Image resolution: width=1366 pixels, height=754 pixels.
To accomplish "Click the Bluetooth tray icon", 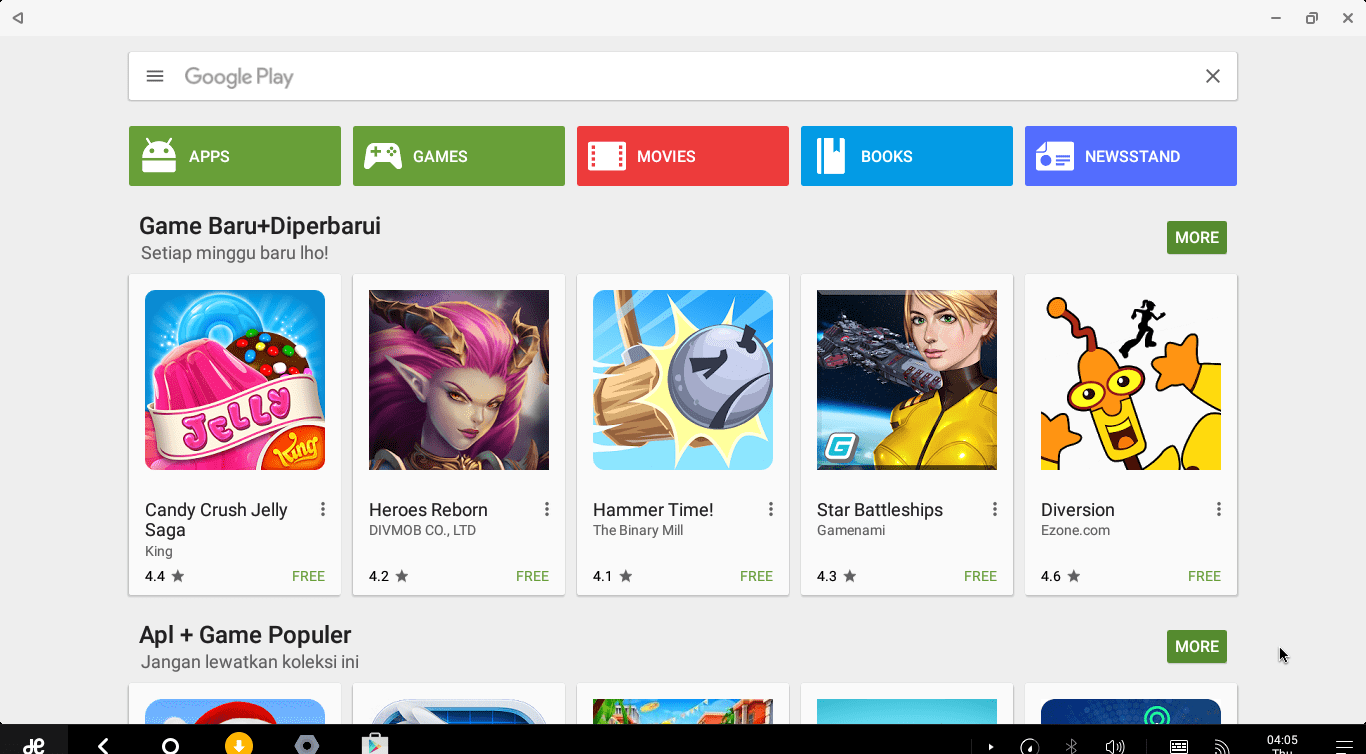I will 1071,746.
